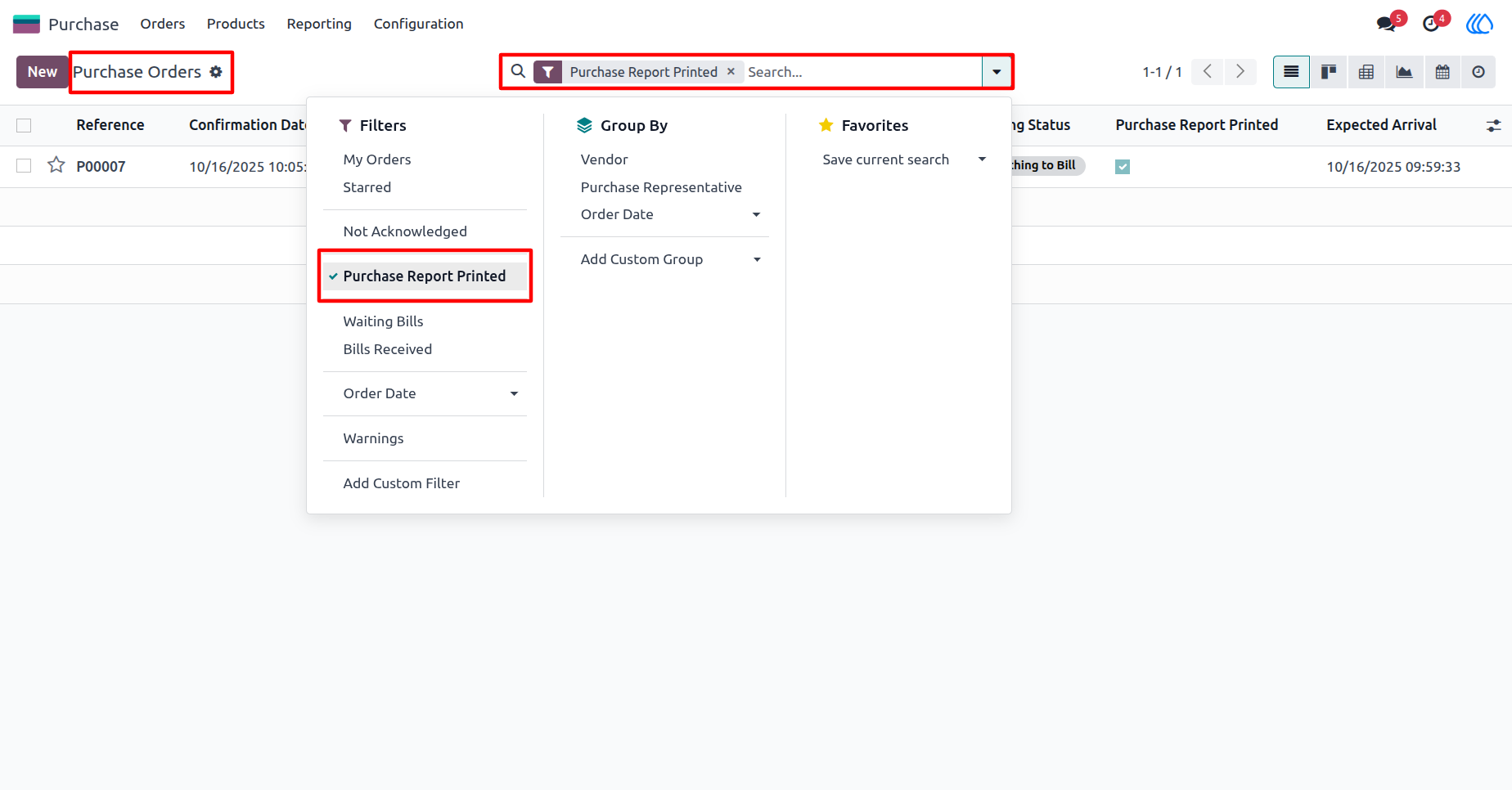Open the optional columns adjust icon
The image size is (1512, 790).
tap(1494, 125)
